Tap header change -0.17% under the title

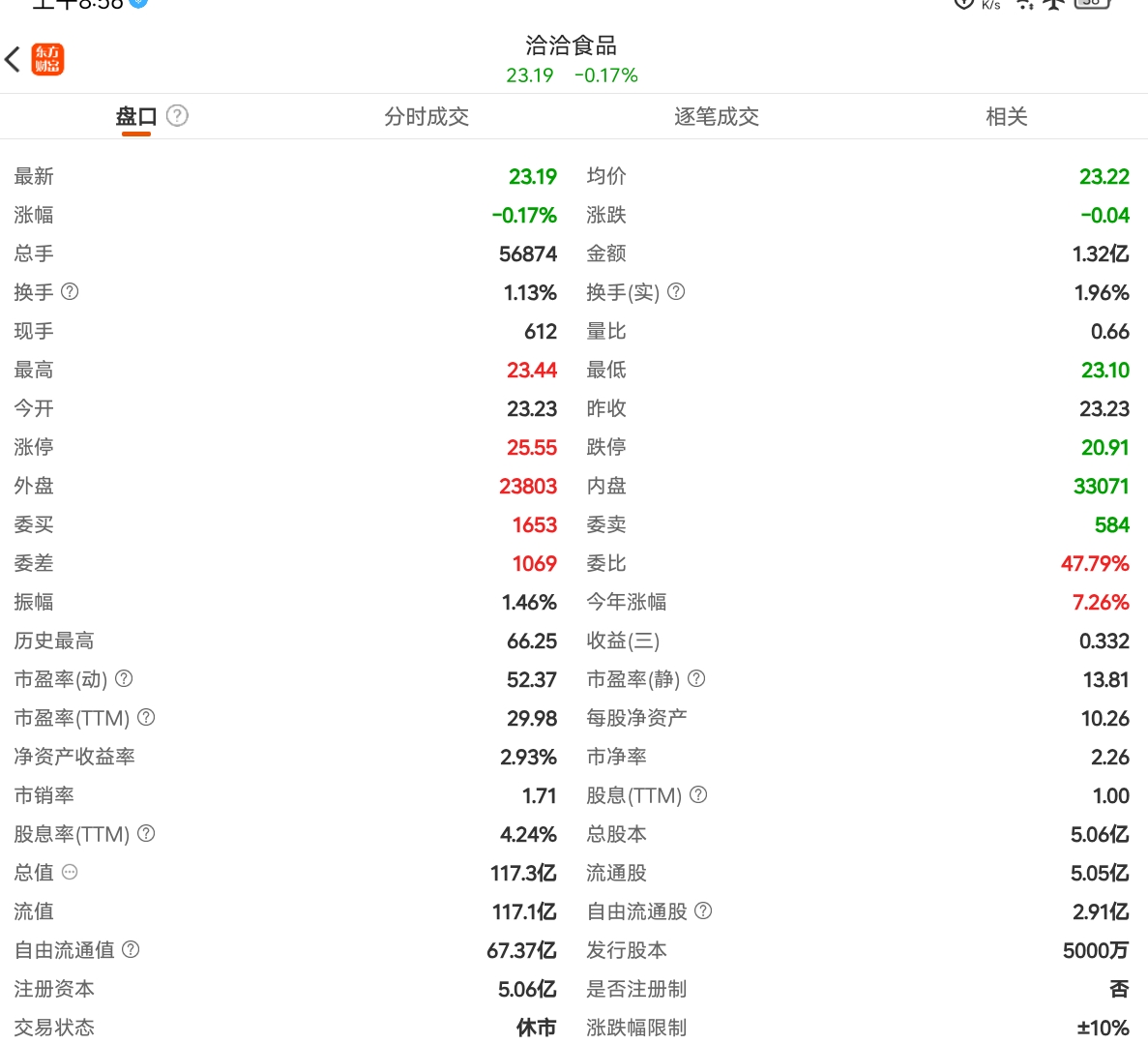tap(606, 75)
